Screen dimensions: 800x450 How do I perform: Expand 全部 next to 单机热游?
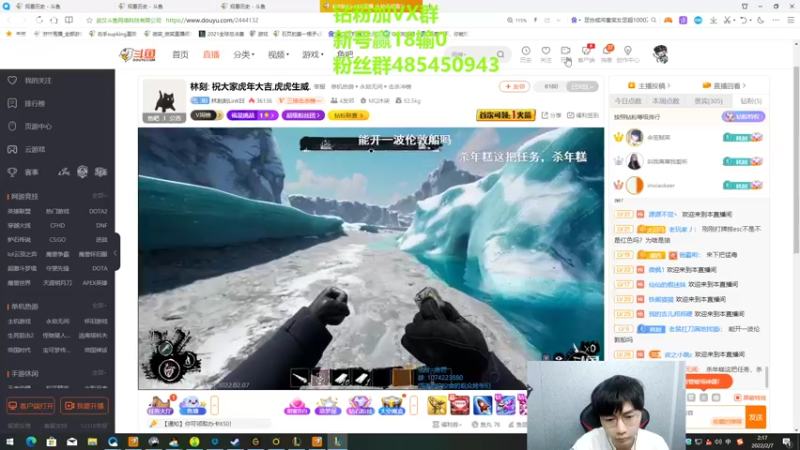(x=99, y=306)
